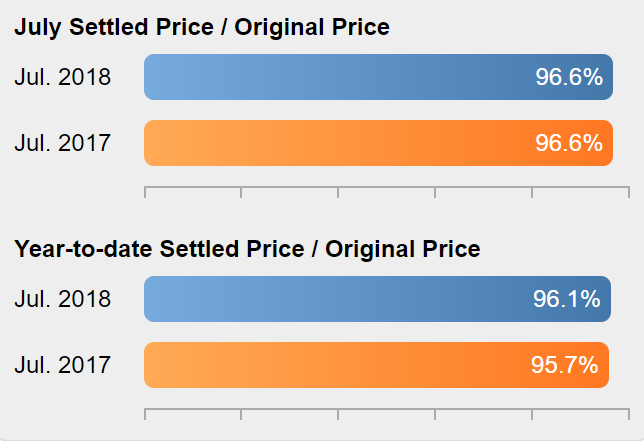Click the 95.7% value label
Screen dimensions: 644x441
[x=564, y=365]
